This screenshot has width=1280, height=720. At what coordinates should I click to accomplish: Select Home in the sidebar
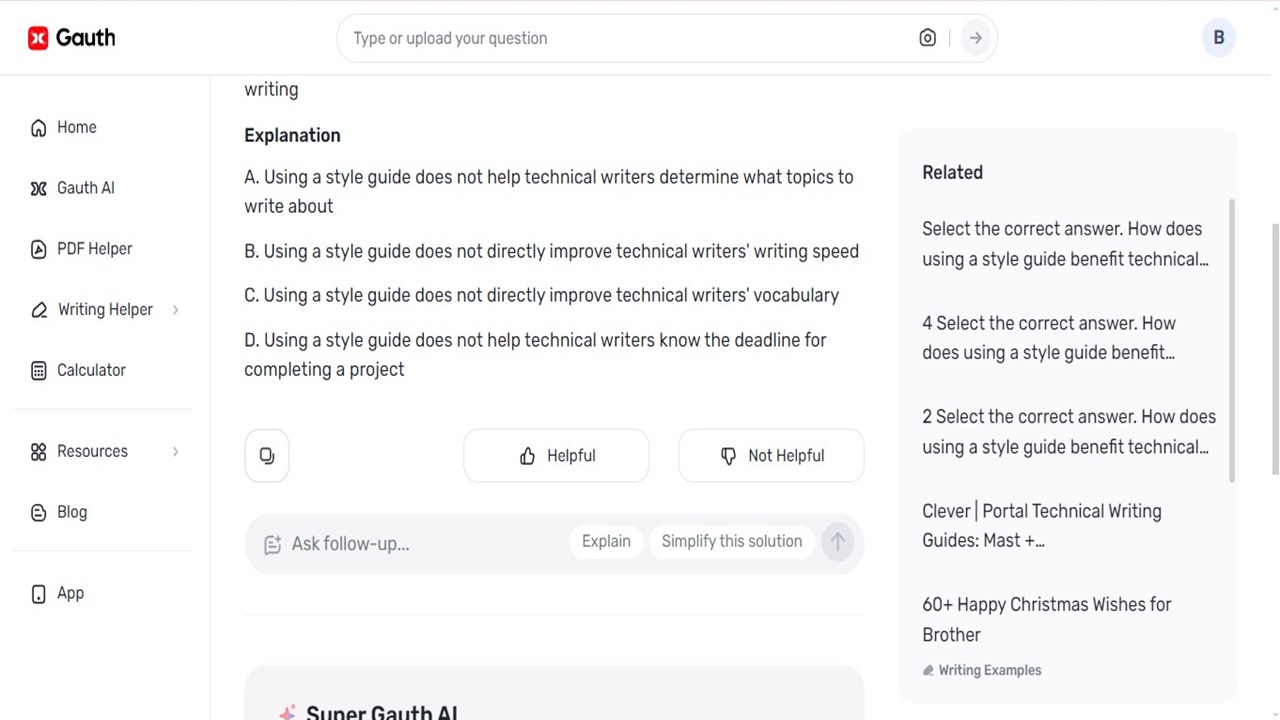[76, 127]
